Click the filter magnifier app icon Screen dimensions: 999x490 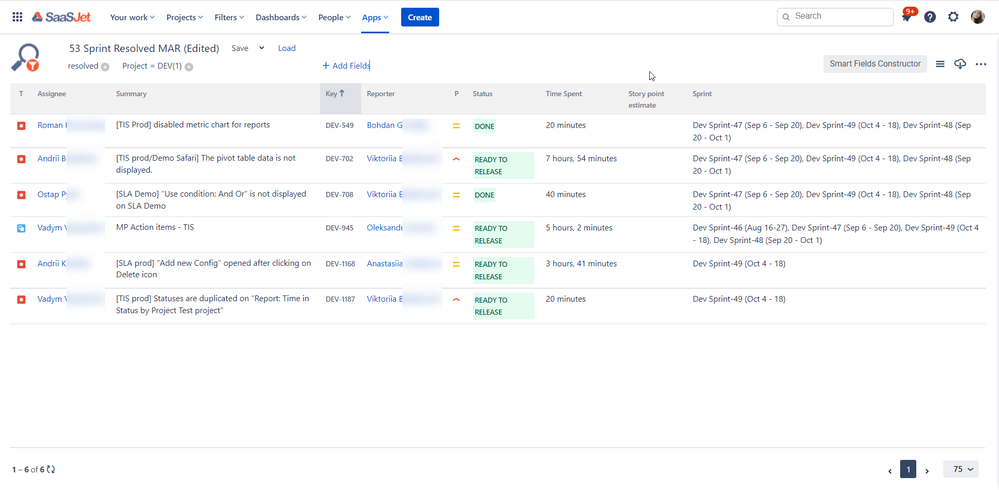click(x=26, y=57)
